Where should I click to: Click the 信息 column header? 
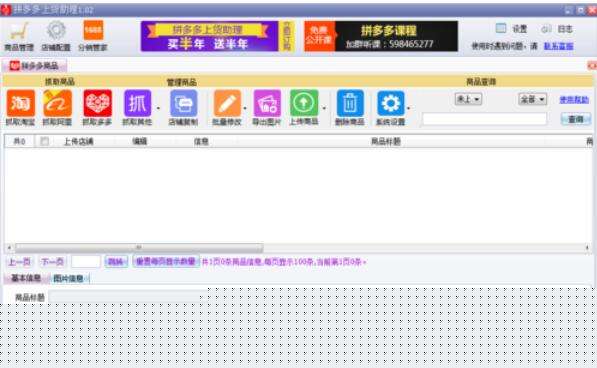click(201, 142)
